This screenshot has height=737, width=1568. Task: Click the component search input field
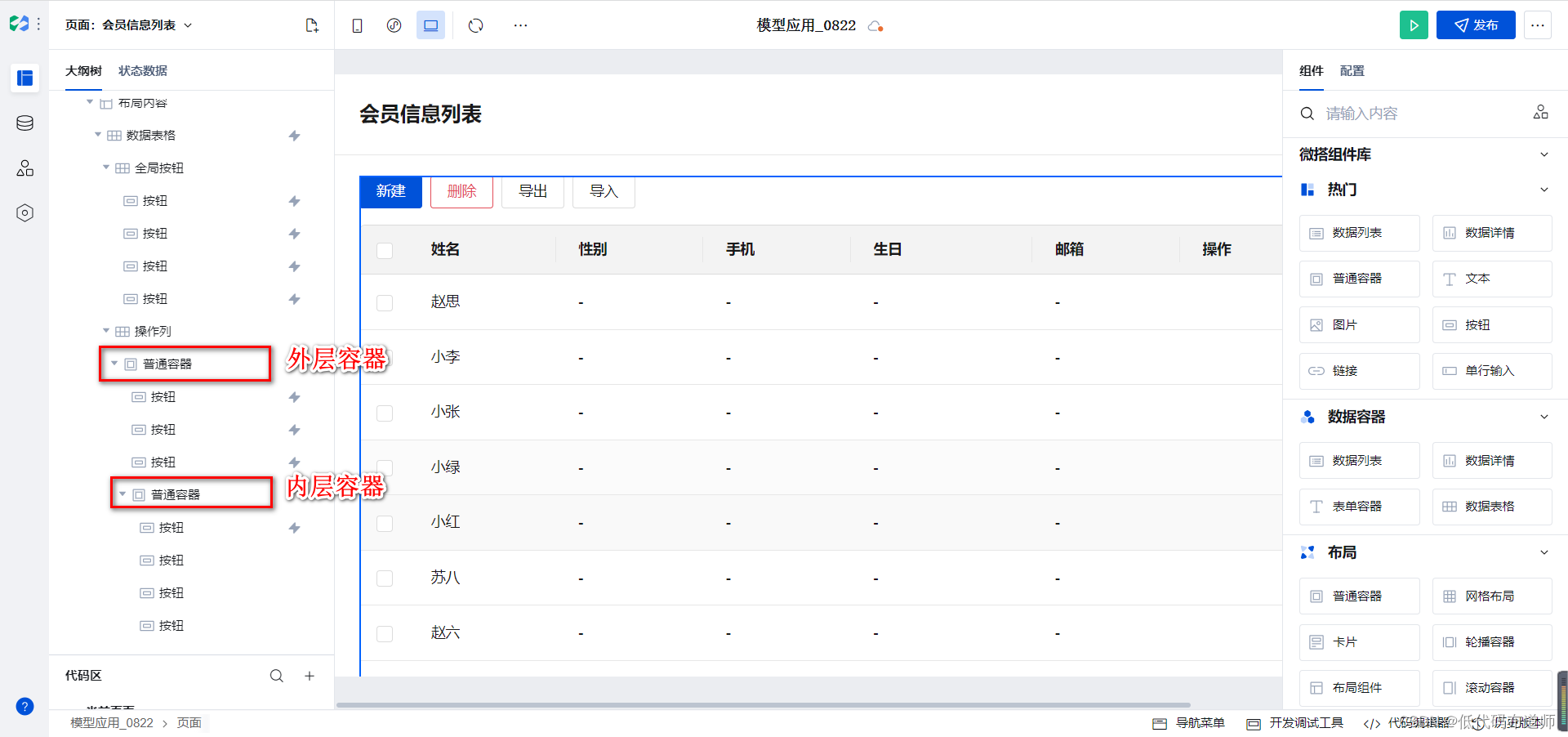tap(1421, 114)
